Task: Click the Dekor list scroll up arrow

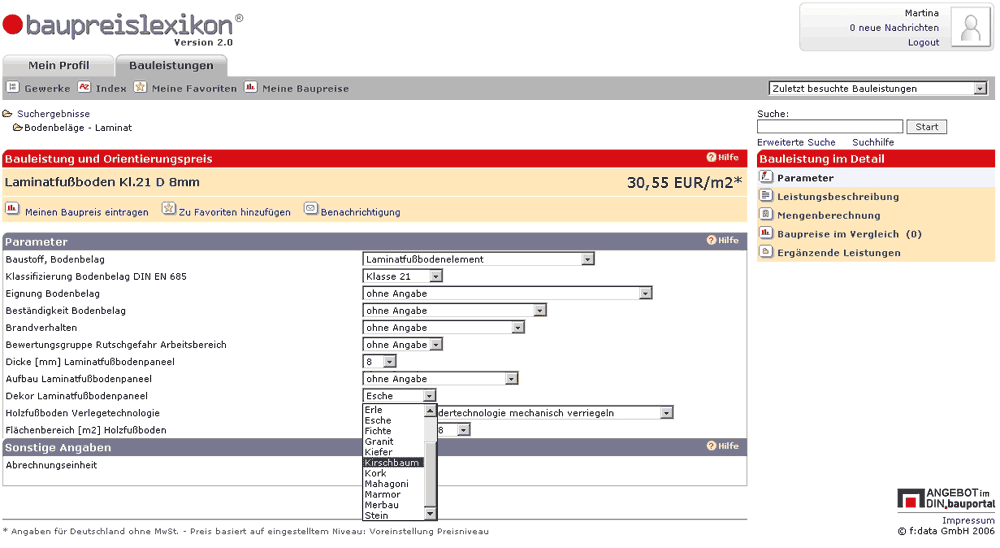Action: [430, 411]
